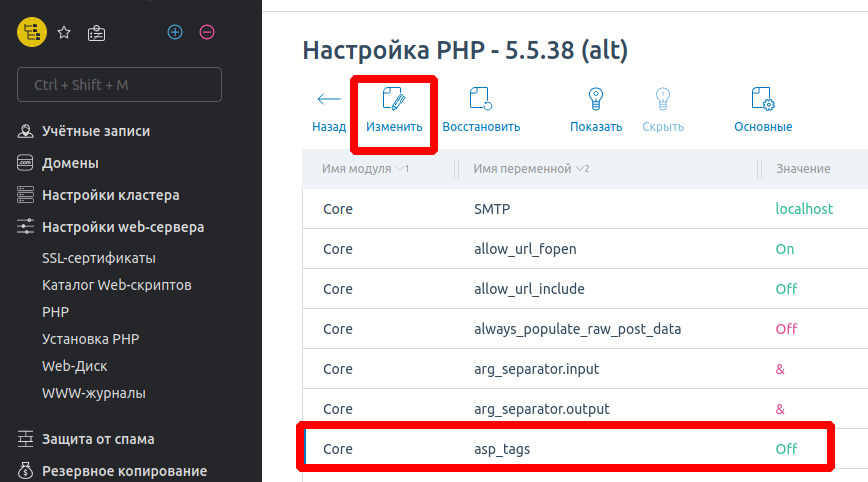Viewport: 868px width, 482px height.
Task: Open Резервное копирование section
Action: click(x=125, y=471)
